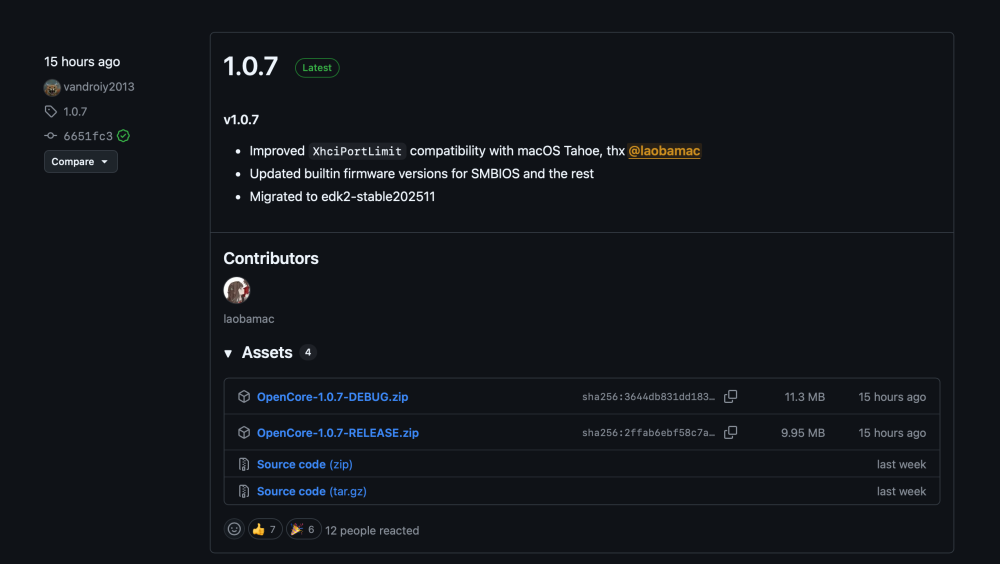The image size is (1000, 564).
Task: Click package icon for OpenCore-1.0.7-DEBUG.zip
Action: tap(244, 397)
